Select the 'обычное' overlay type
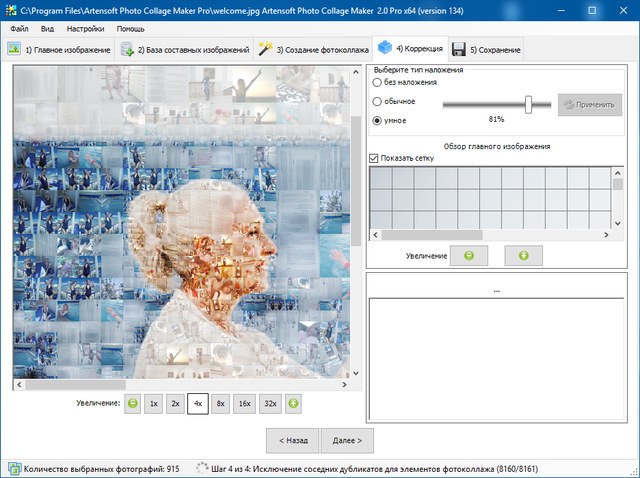The width and height of the screenshot is (640, 478). tap(377, 102)
